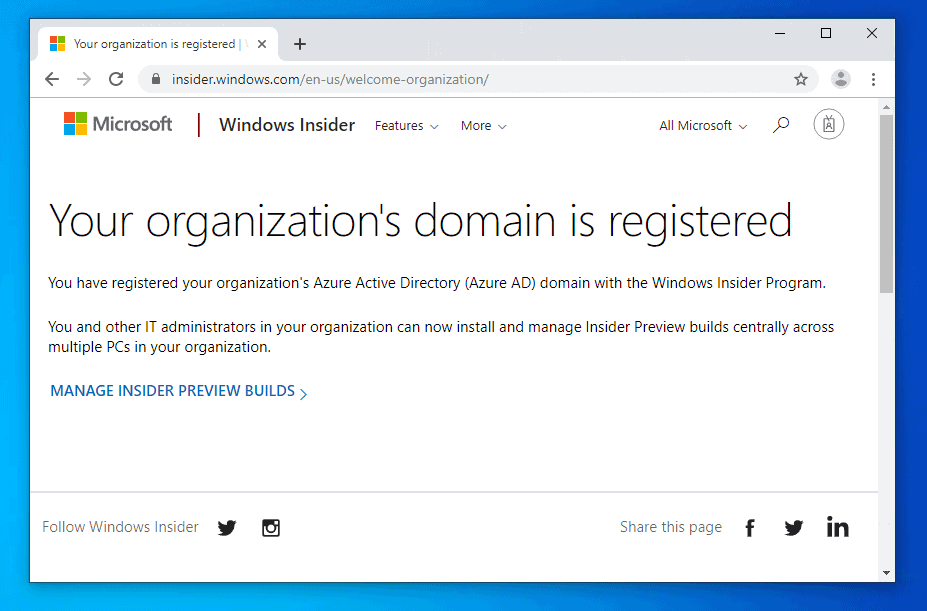Follow Windows Insider on Twitter
Screen dimensions: 927x611
[x=226, y=527]
